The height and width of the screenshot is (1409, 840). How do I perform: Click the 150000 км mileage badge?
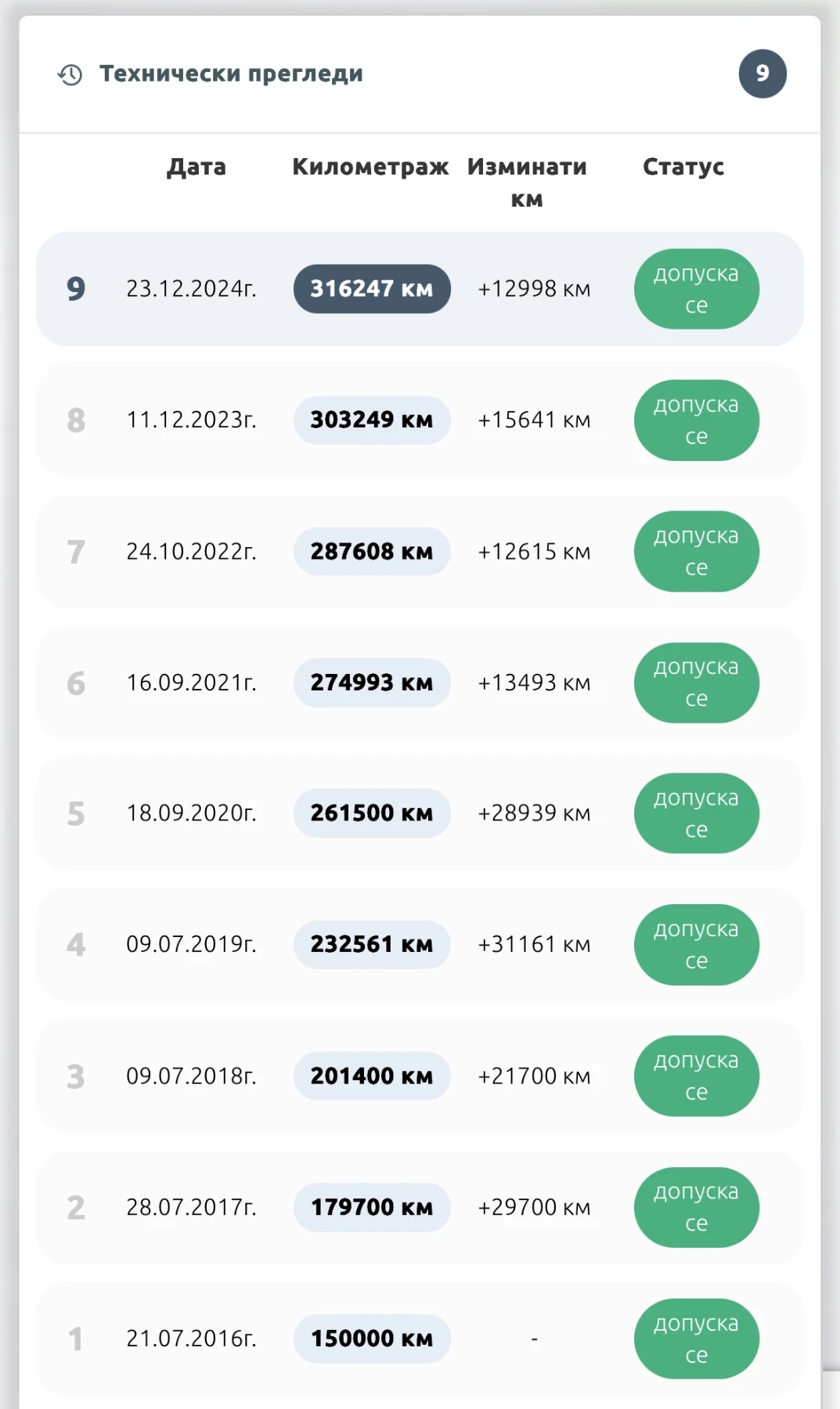coord(372,1339)
